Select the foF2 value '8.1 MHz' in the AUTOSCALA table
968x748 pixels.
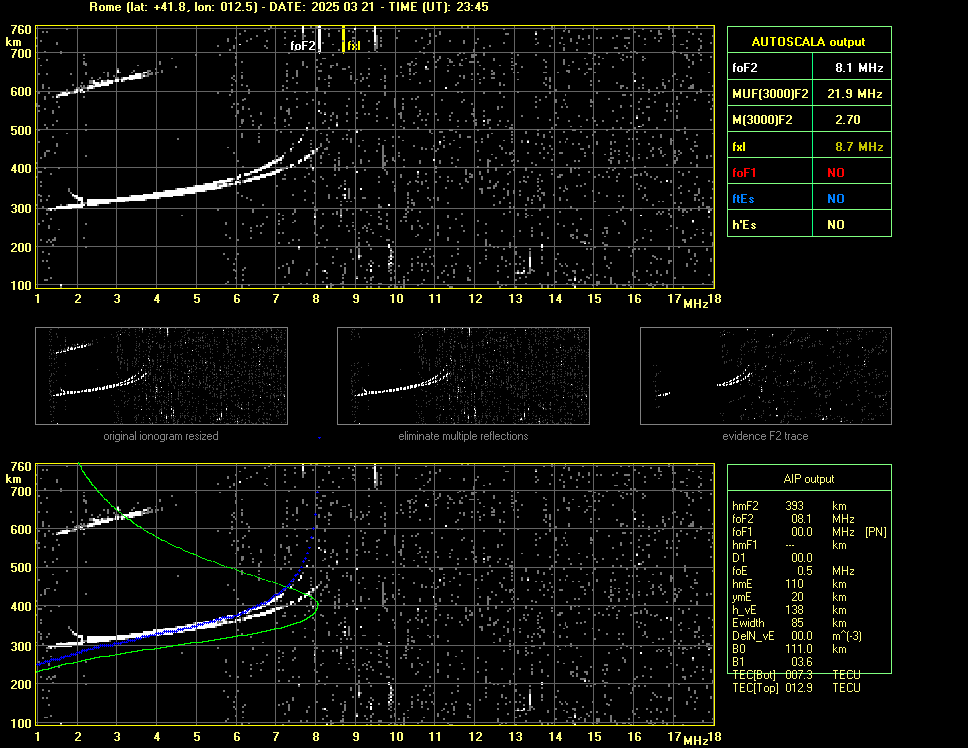click(859, 68)
